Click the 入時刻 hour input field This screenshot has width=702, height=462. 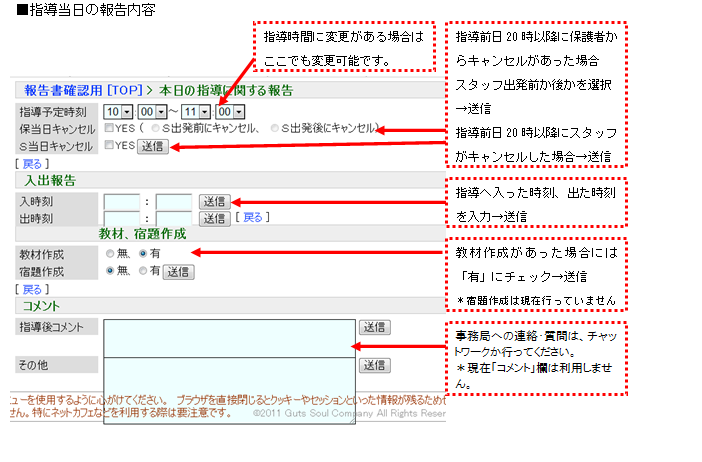point(122,202)
